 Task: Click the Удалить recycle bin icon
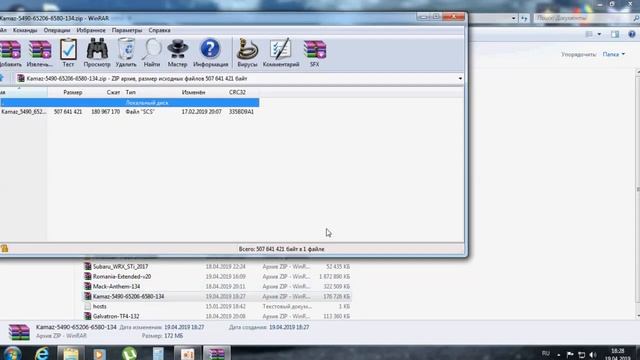(x=126, y=53)
